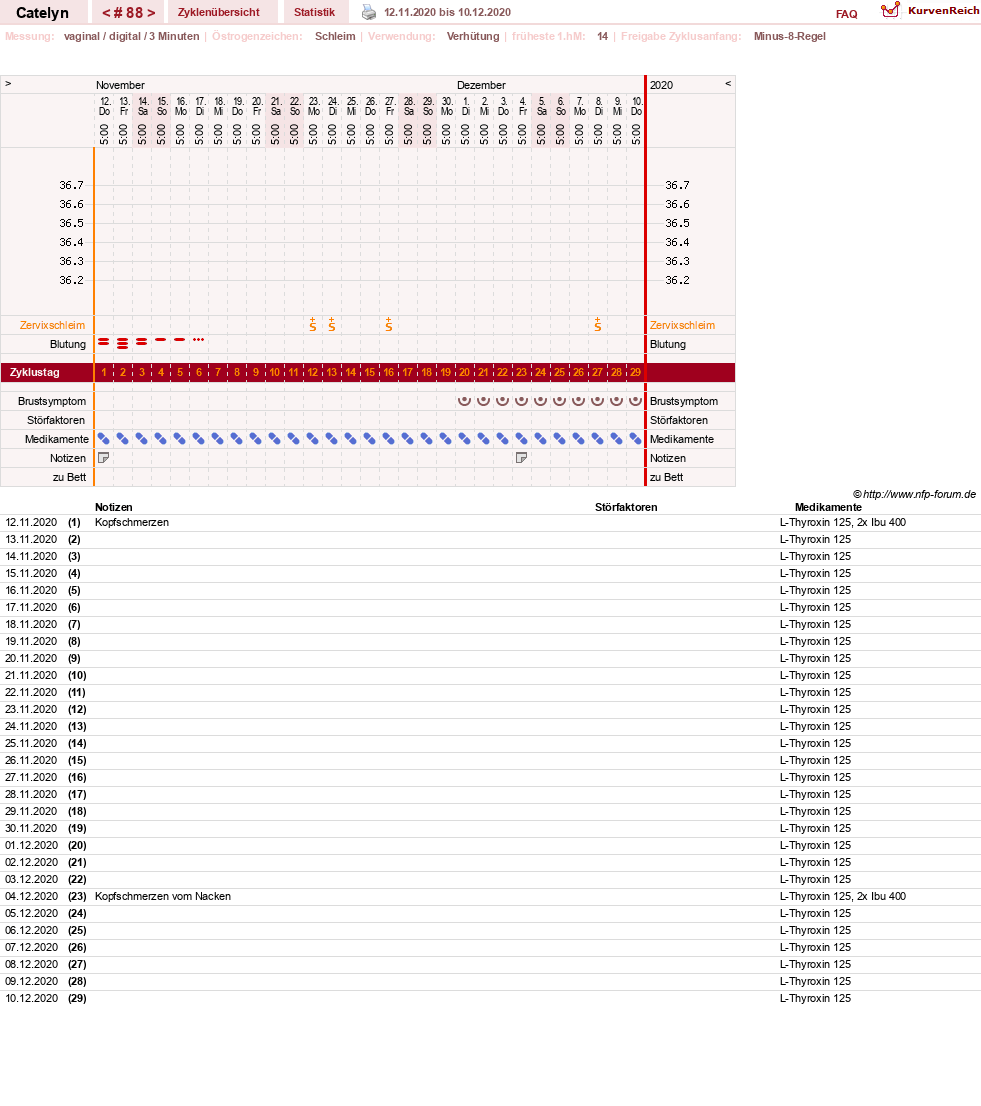
Task: Open the FAQ link
Action: (x=846, y=13)
